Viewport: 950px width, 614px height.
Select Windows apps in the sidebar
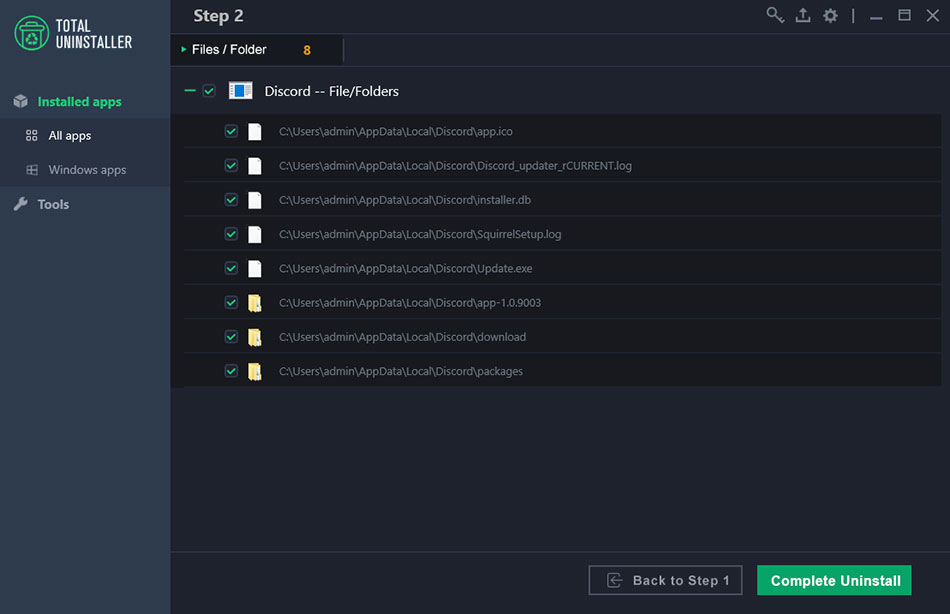[87, 170]
